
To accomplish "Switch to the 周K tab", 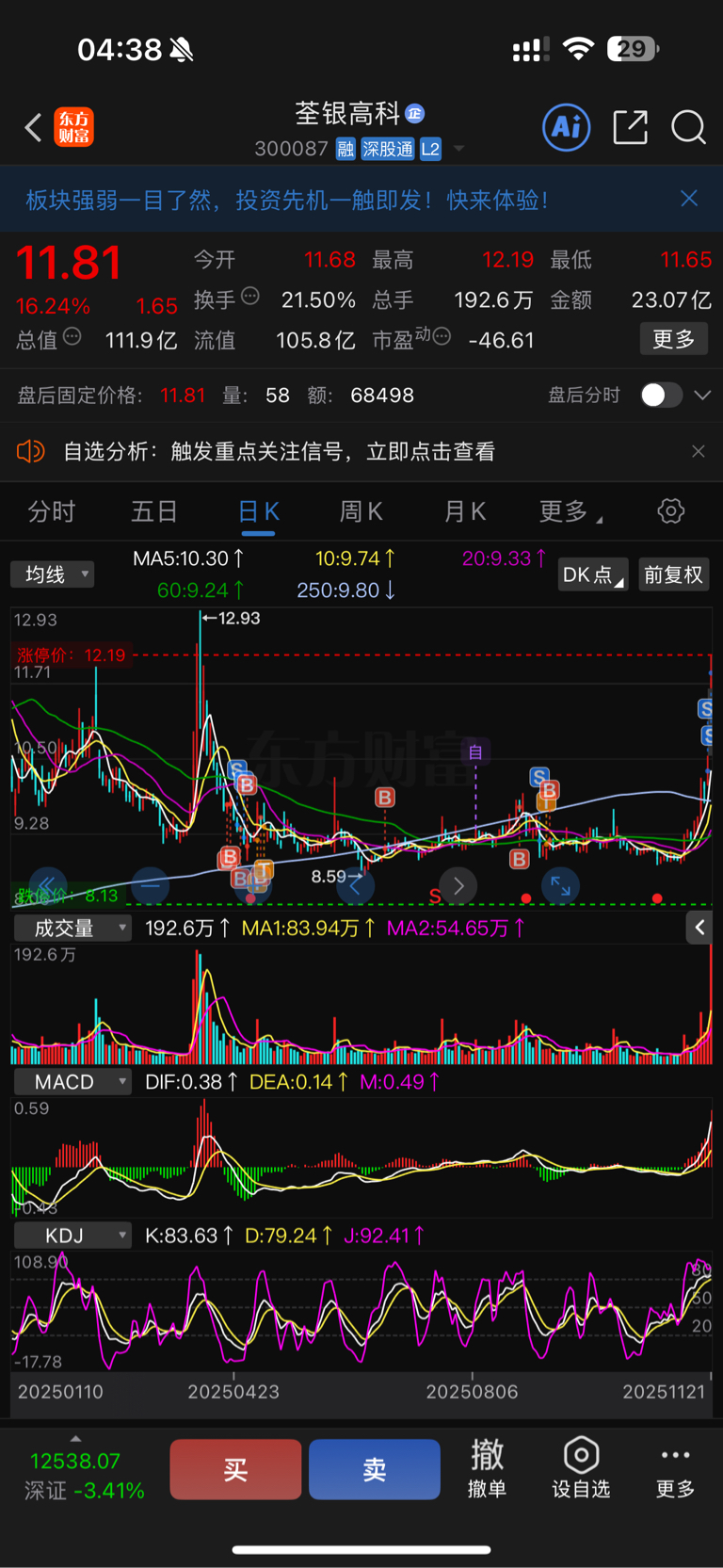I will tap(361, 511).
